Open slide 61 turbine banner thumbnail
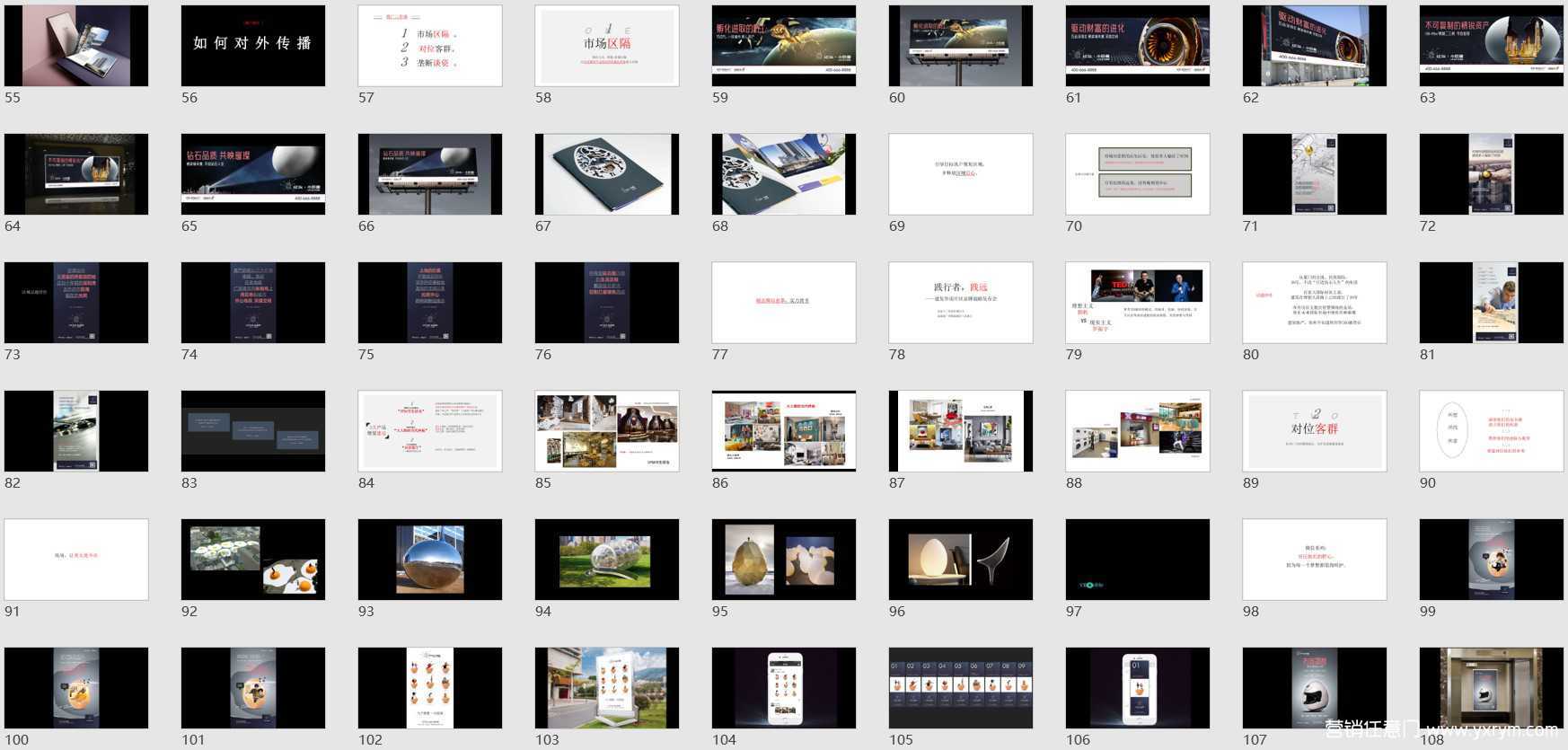 (1138, 46)
